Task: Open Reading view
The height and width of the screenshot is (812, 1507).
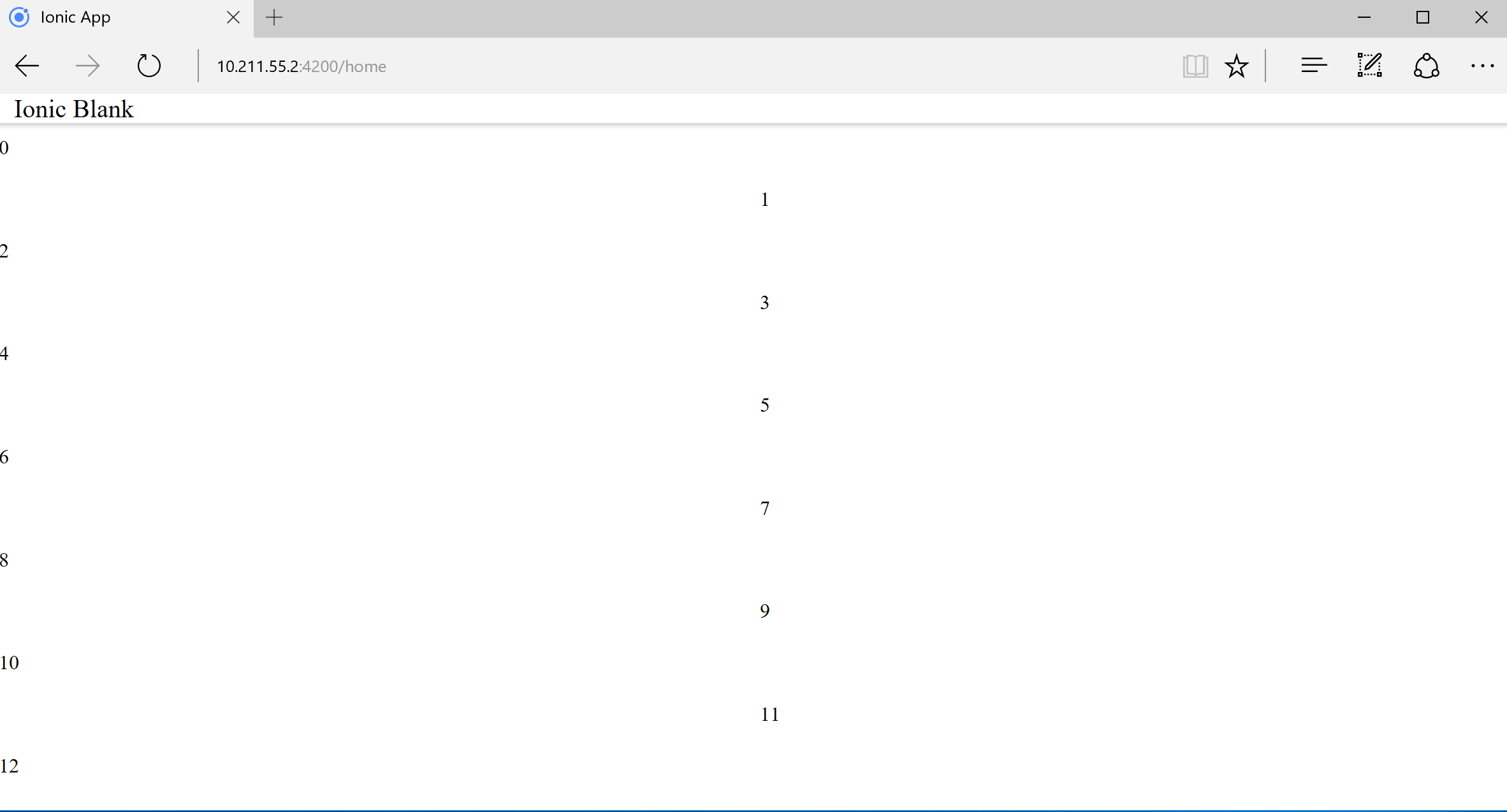Action: (1195, 66)
